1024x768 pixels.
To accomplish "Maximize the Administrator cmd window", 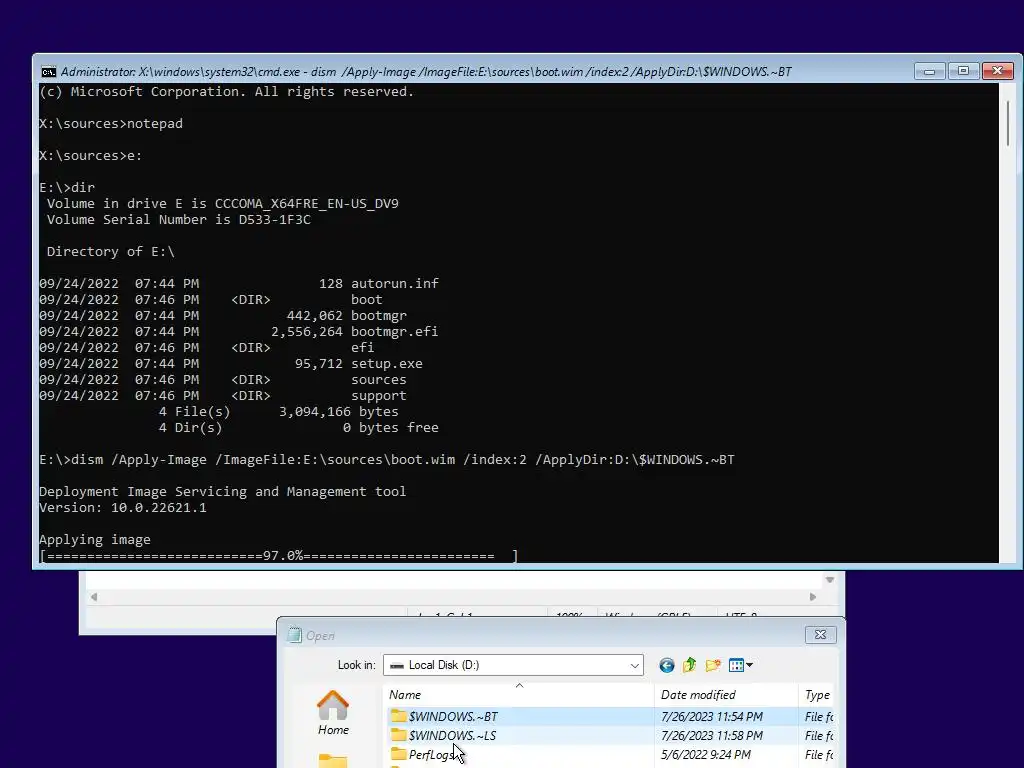I will pyautogui.click(x=963, y=71).
